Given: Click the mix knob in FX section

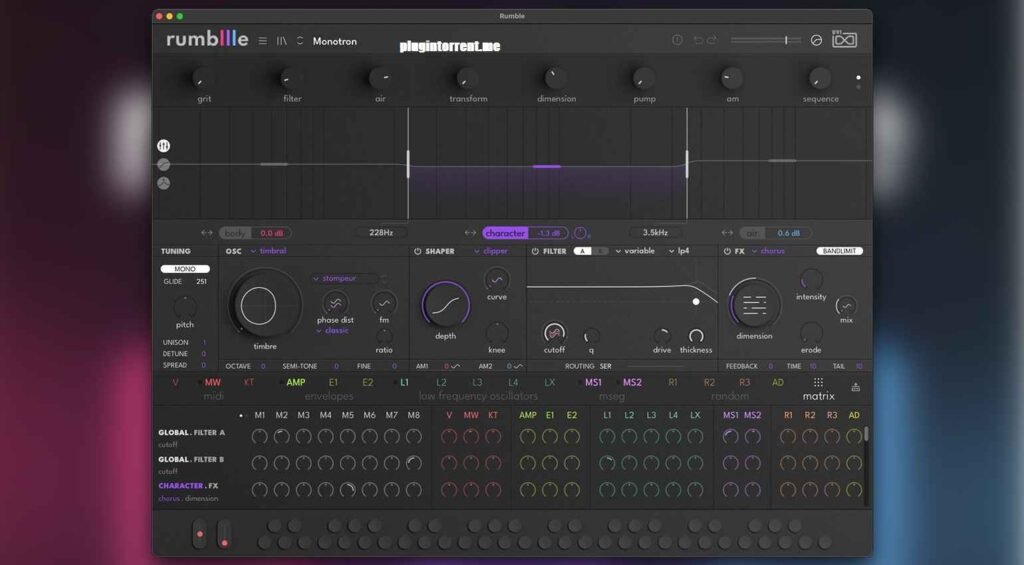Looking at the screenshot, I should pos(846,306).
